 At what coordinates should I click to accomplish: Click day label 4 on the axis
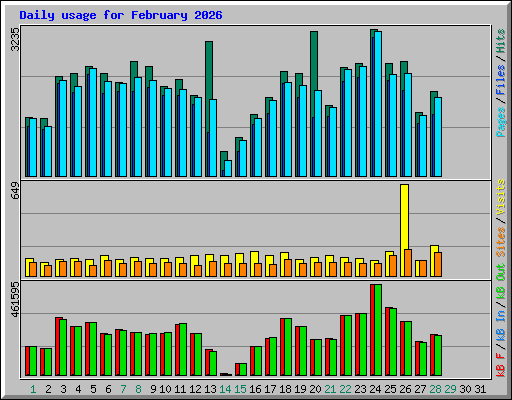point(78,389)
